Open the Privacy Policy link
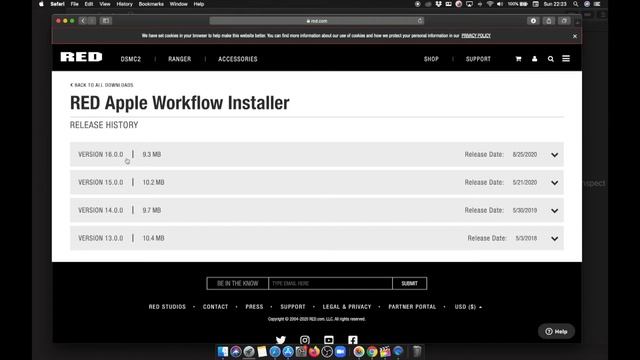 (476, 36)
